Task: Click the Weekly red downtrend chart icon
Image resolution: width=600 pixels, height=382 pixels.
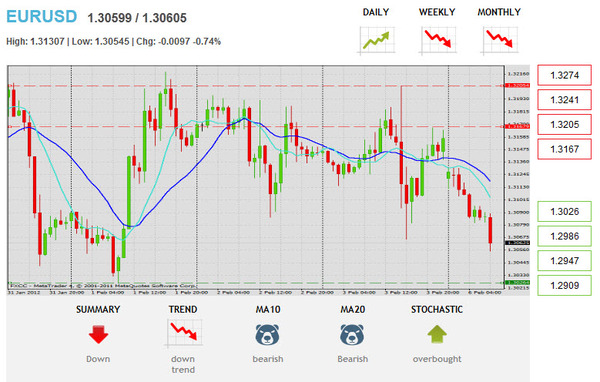Action: coord(438,40)
